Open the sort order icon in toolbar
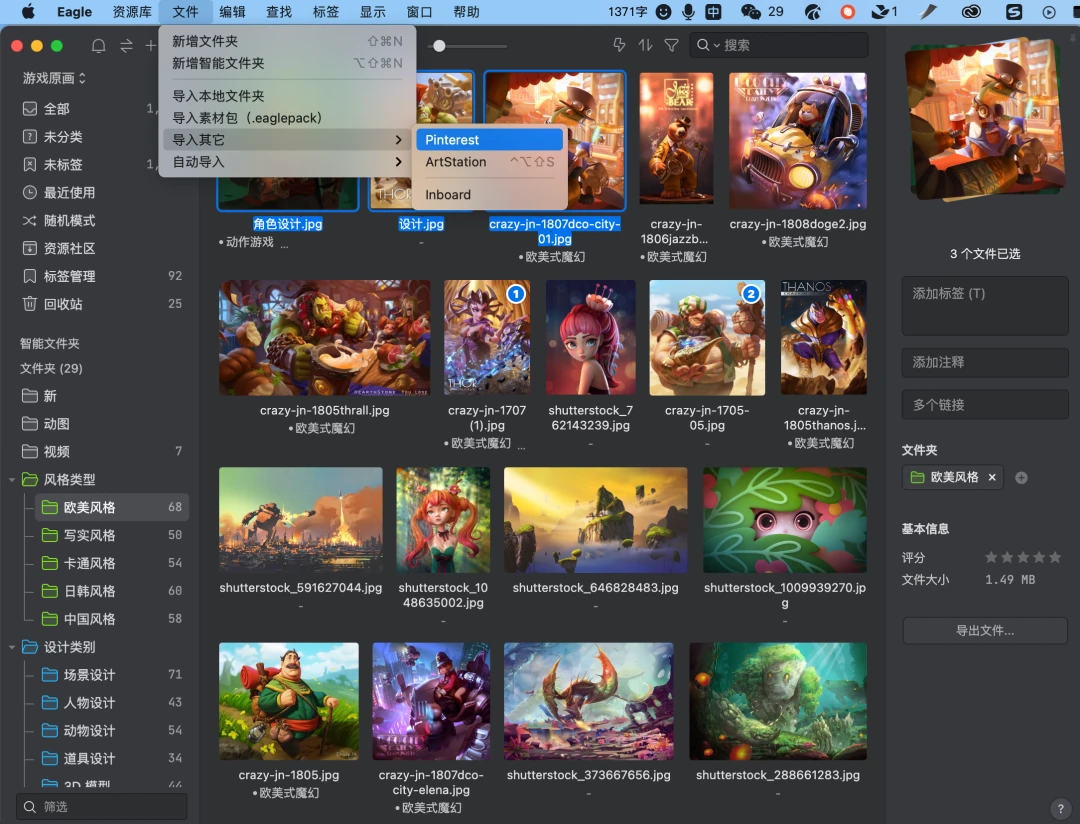The image size is (1080, 824). click(645, 45)
